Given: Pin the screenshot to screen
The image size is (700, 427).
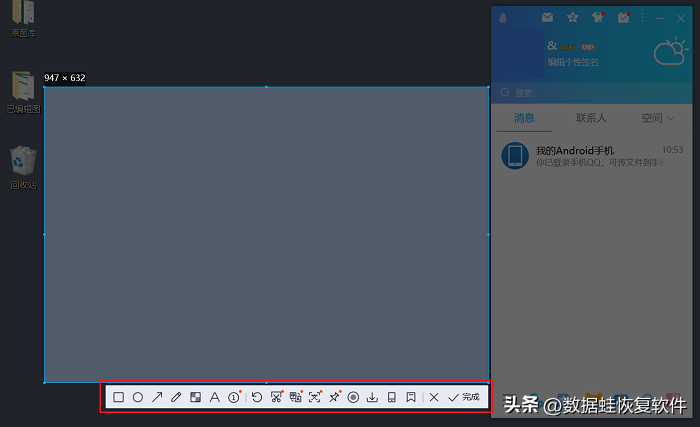Looking at the screenshot, I should point(334,397).
